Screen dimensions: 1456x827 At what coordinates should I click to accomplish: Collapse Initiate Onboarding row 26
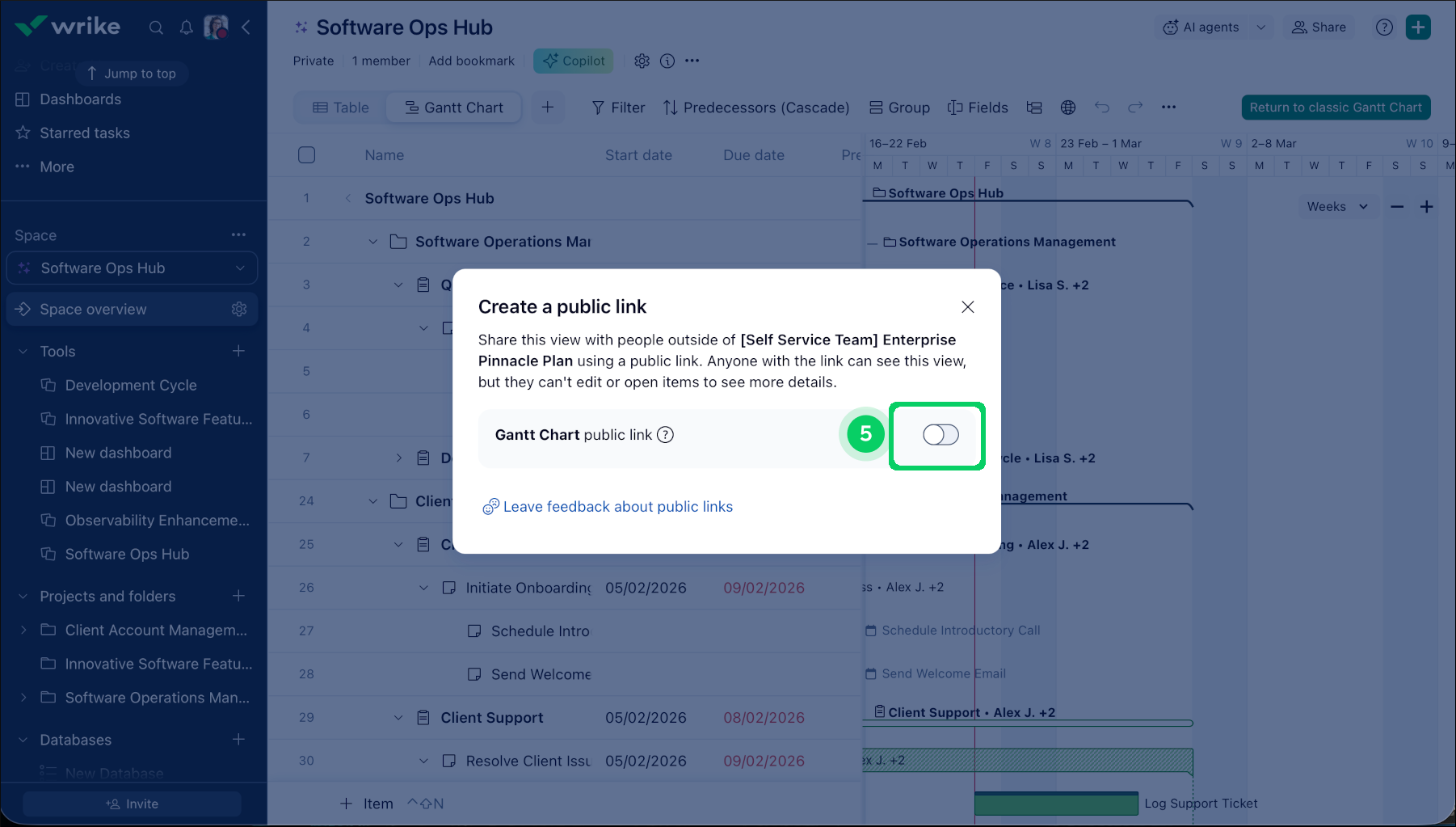coord(423,588)
